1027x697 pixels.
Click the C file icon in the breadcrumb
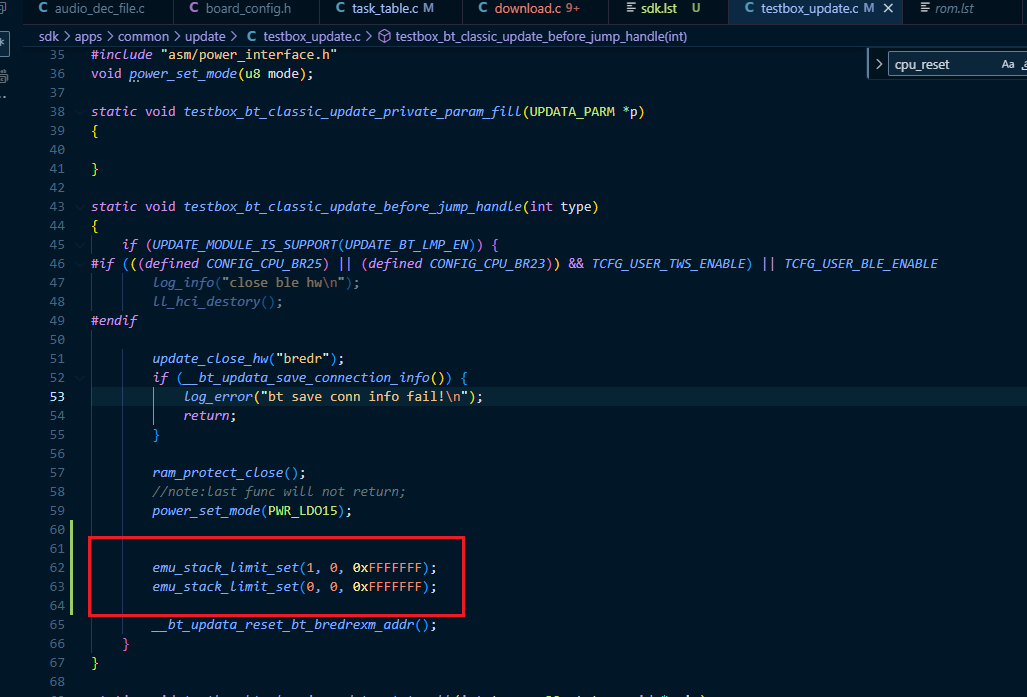click(252, 37)
